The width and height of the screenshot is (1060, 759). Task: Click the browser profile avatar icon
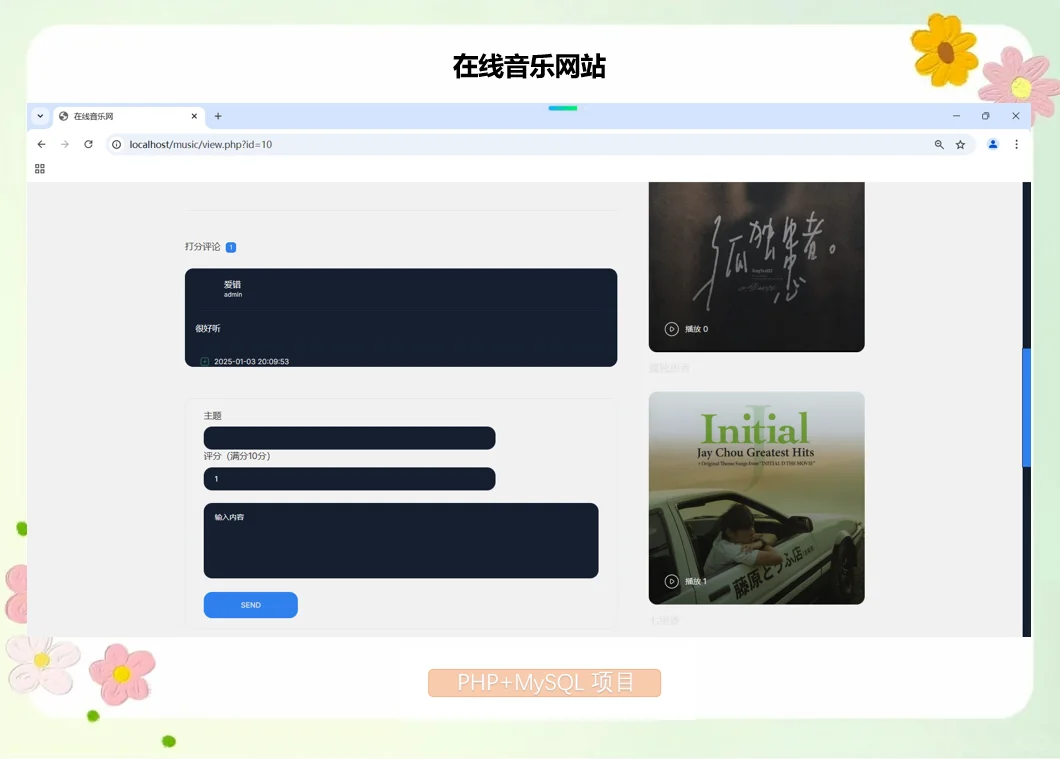[x=992, y=144]
